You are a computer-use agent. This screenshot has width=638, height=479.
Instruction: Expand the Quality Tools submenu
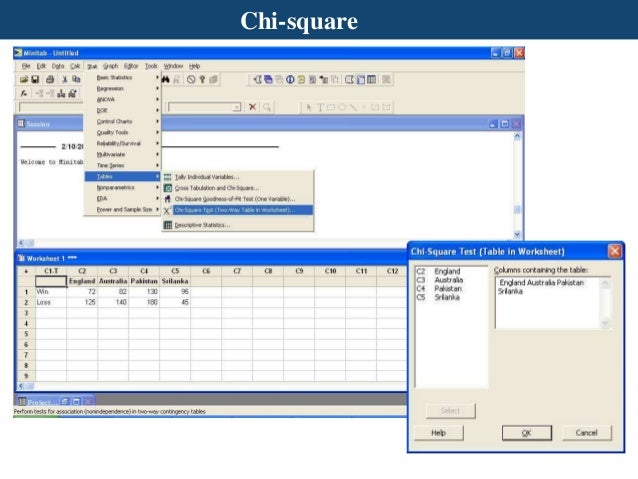[x=122, y=132]
